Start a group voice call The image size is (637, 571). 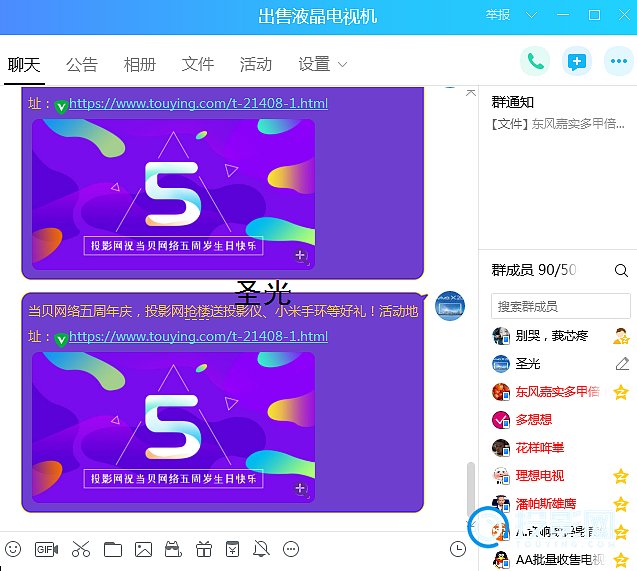[535, 61]
